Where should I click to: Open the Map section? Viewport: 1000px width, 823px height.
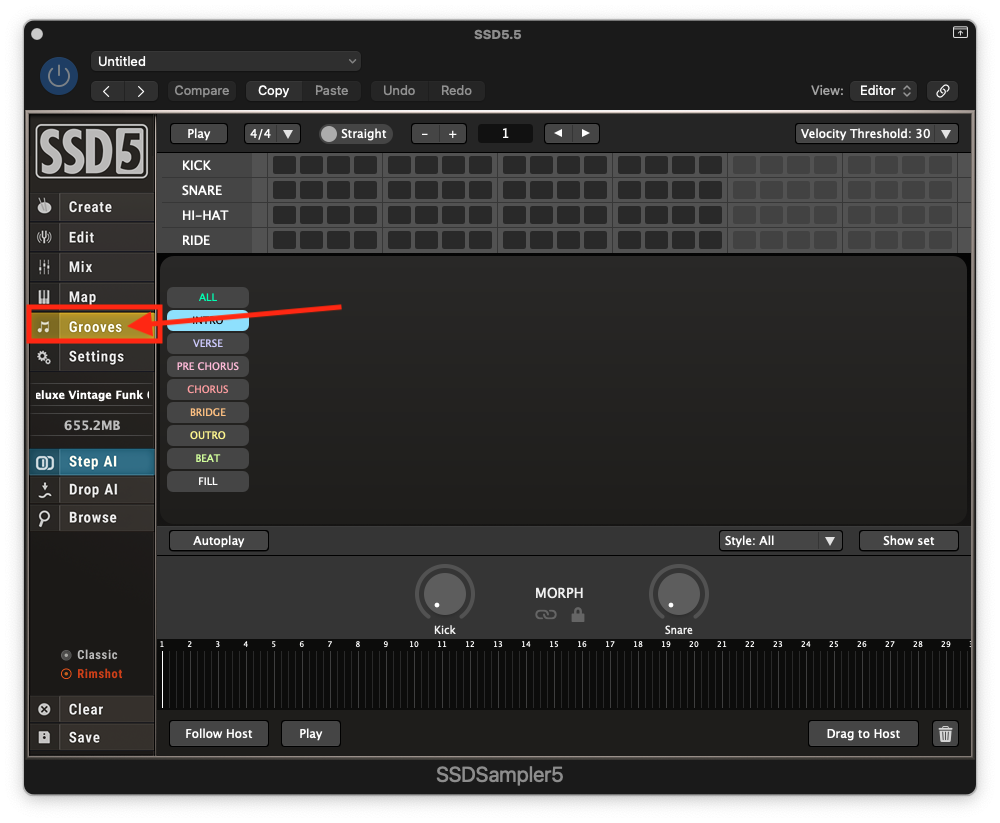(92, 297)
